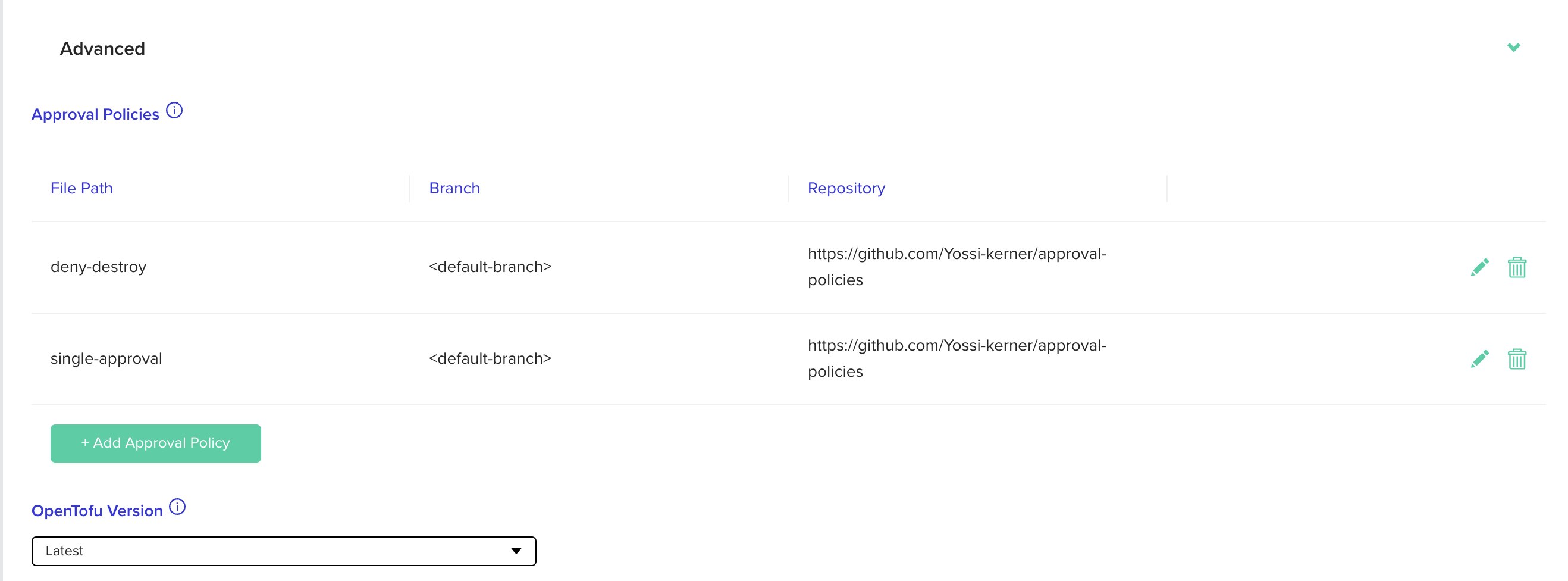The image size is (1568, 581).
Task: Sort by the Repository column header
Action: 845,188
